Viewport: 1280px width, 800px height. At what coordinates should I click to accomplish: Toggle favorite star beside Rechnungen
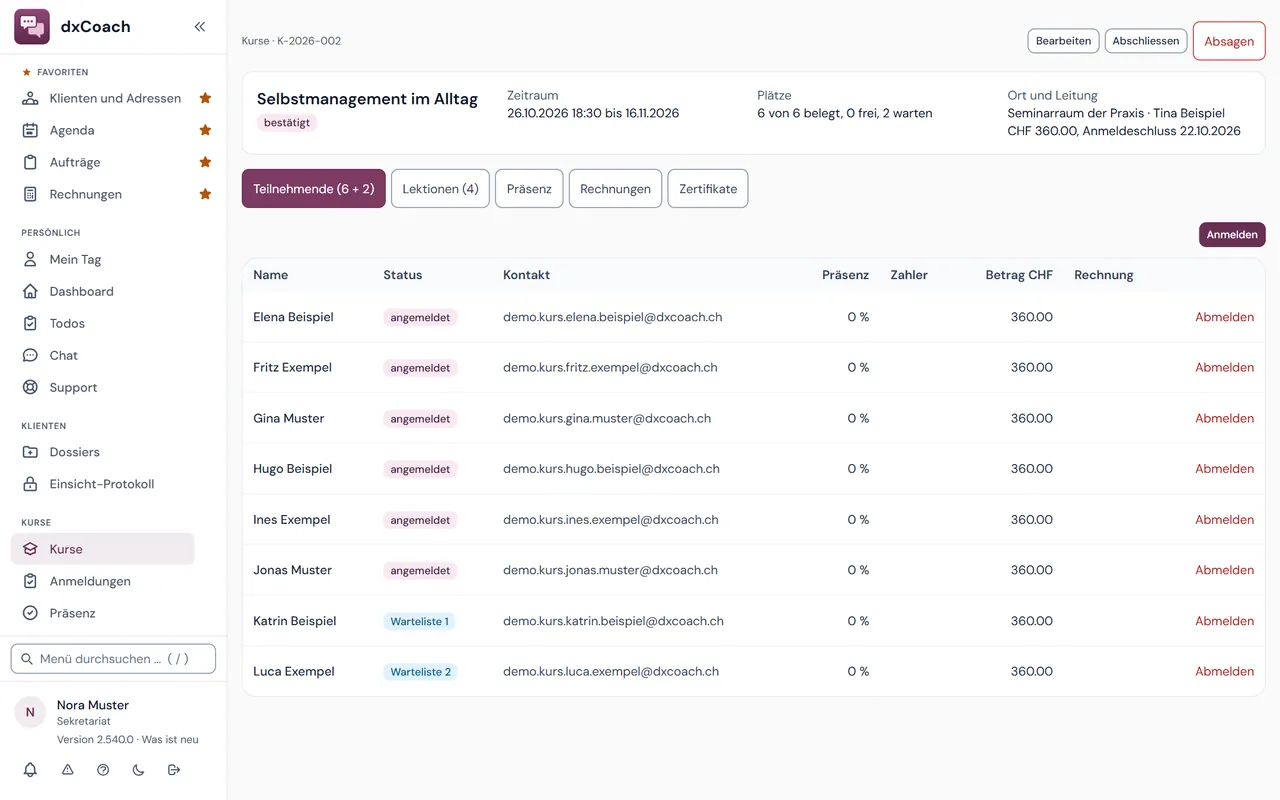tap(205, 194)
